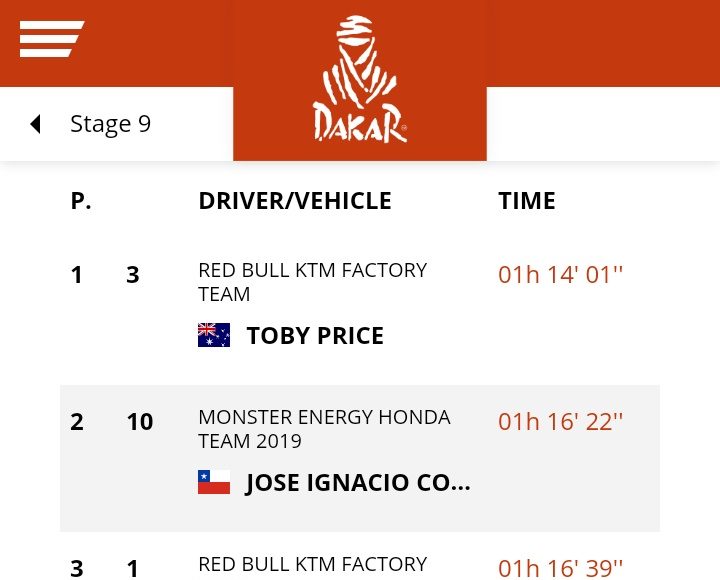Click the back arrow beside Stage 9
720x580 pixels.
point(36,124)
